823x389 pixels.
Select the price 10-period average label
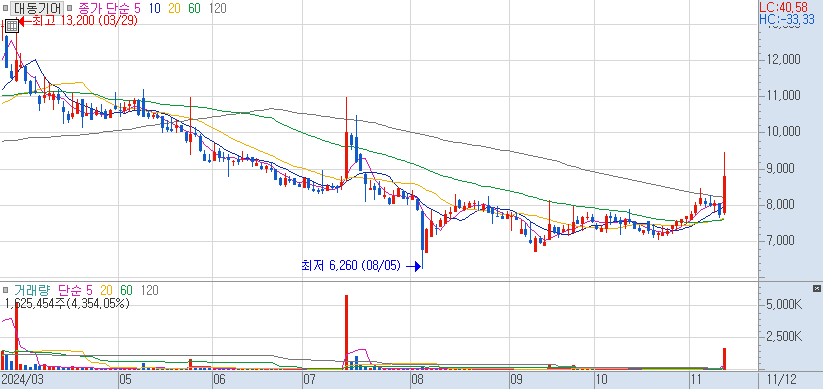(154, 8)
